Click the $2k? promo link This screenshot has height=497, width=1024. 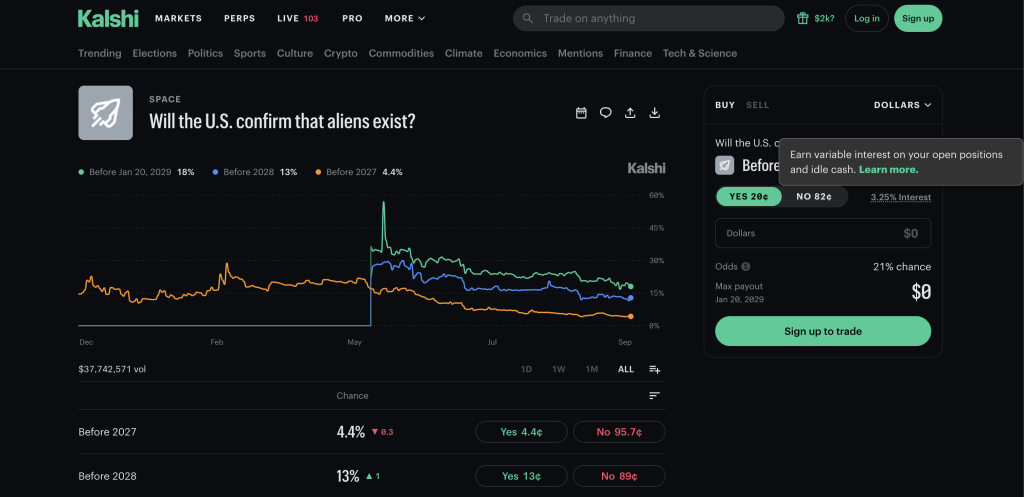click(x=824, y=18)
